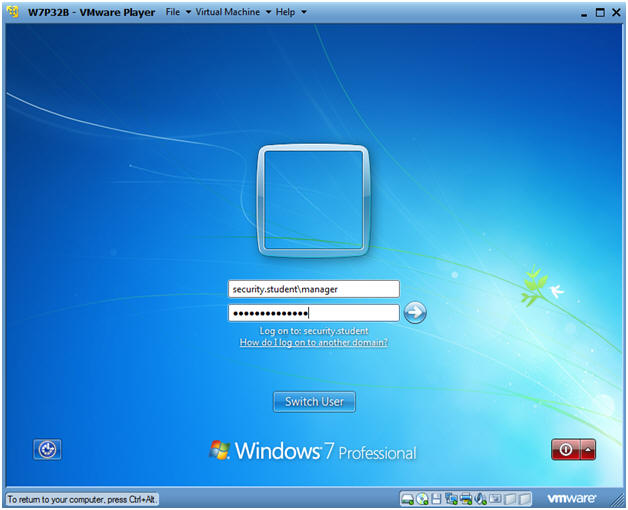Submit login with the arrow button
This screenshot has height=510, width=628.
point(415,312)
